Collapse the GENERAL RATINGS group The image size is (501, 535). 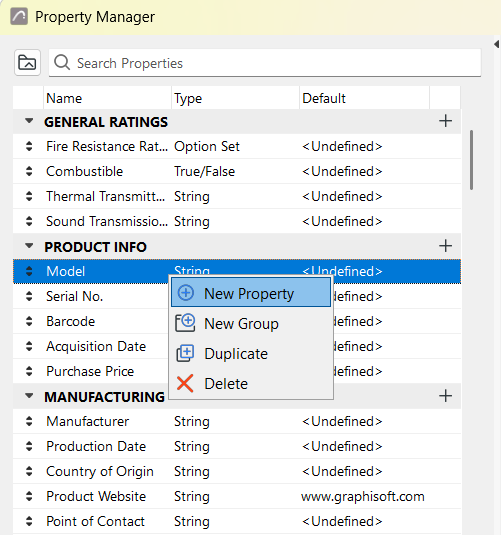pyautogui.click(x=29, y=121)
